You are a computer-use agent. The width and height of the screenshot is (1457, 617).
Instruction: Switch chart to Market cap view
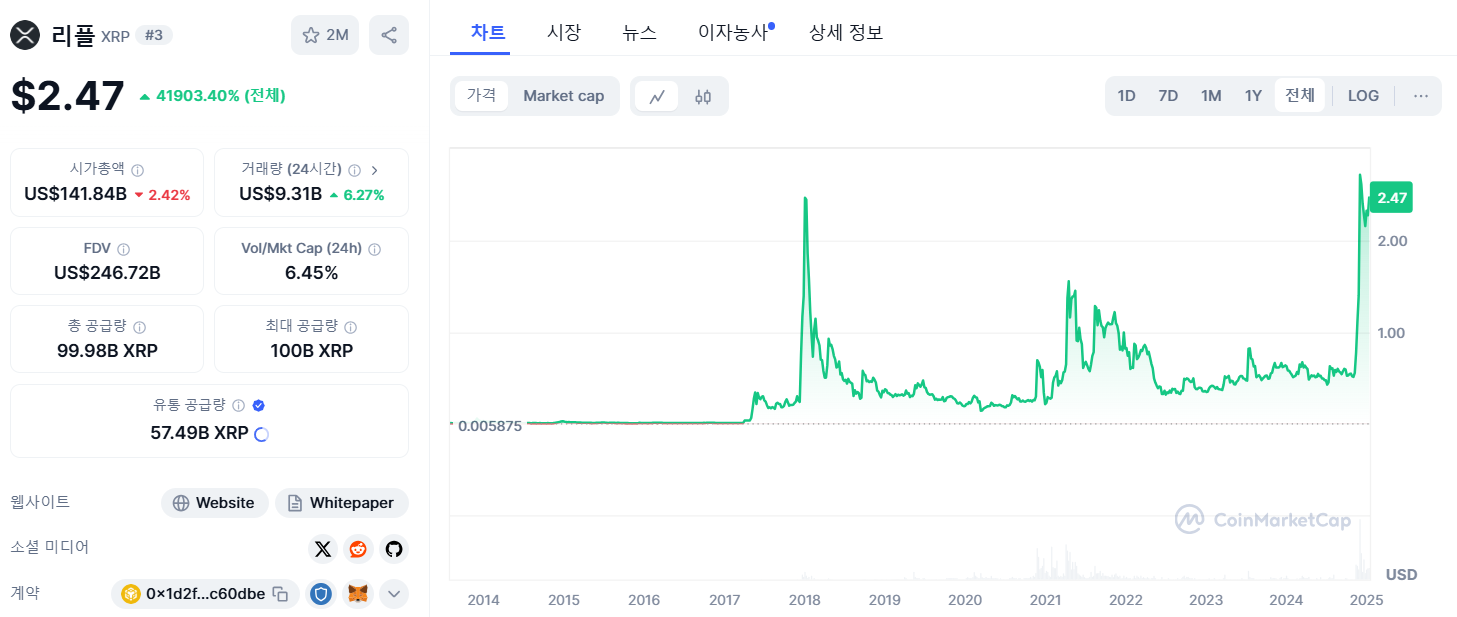[562, 96]
